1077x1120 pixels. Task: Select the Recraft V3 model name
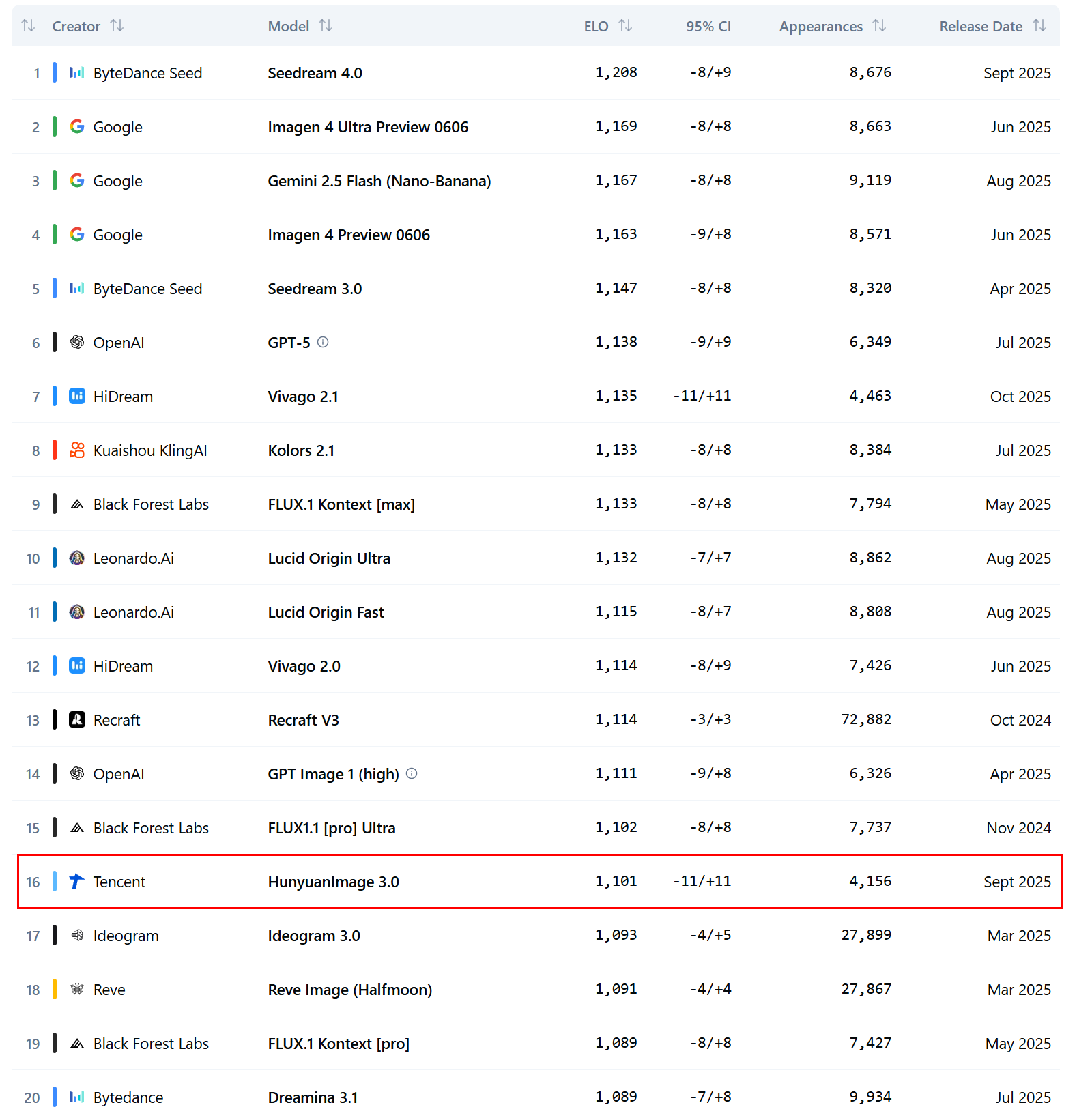(303, 720)
